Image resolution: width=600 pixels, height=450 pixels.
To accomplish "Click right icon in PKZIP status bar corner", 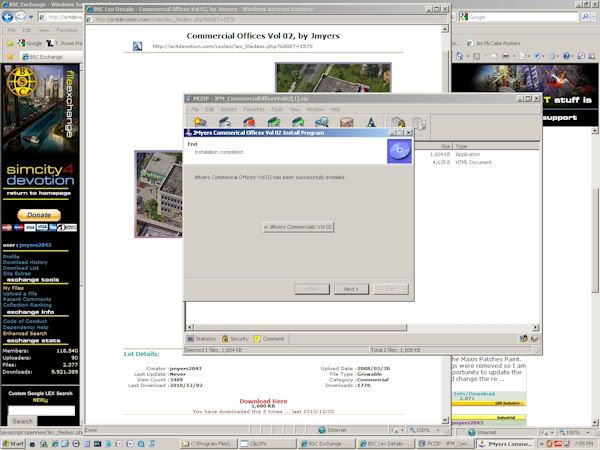I will tap(535, 339).
